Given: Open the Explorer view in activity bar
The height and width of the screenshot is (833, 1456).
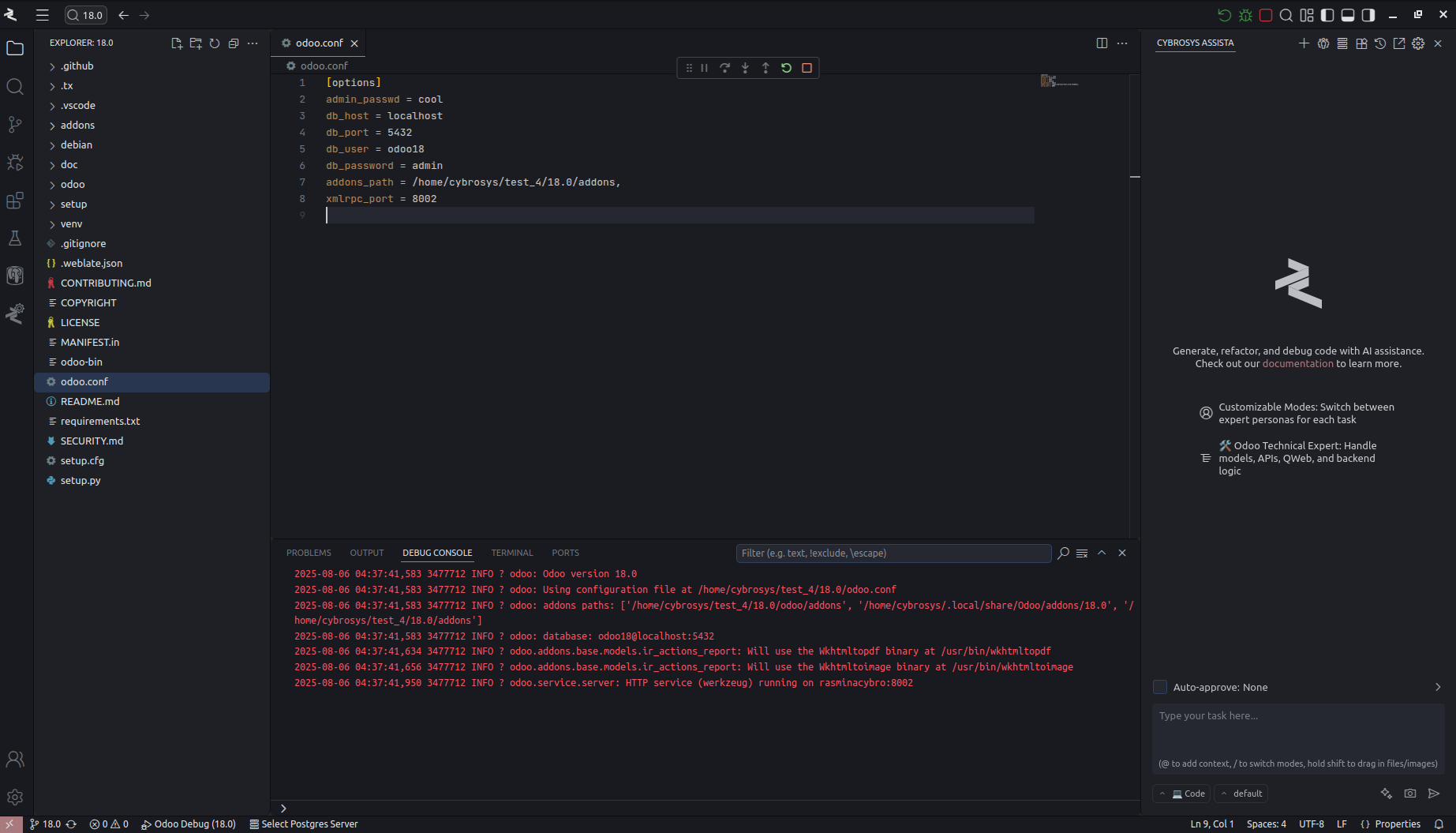Looking at the screenshot, I should click(x=15, y=48).
